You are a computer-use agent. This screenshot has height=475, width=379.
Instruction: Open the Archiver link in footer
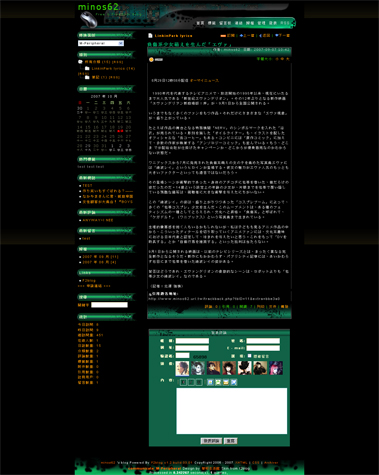(x=271, y=462)
